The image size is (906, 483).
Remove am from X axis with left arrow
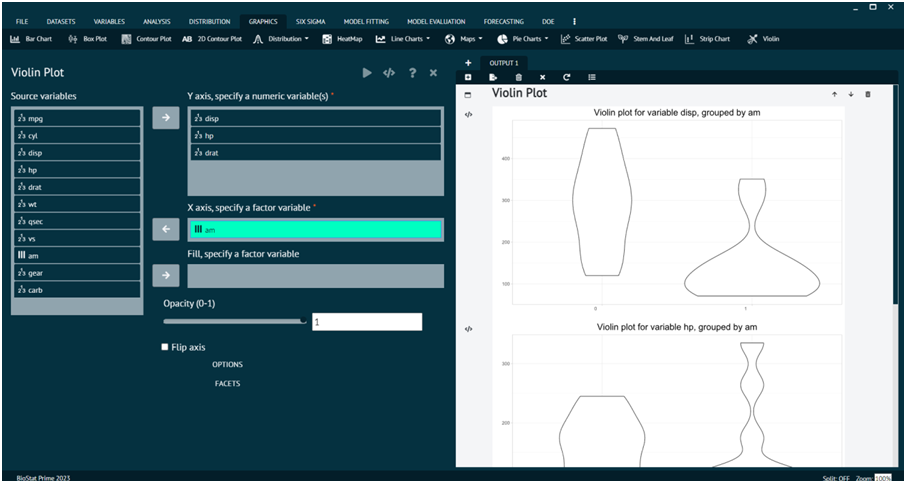pos(166,229)
